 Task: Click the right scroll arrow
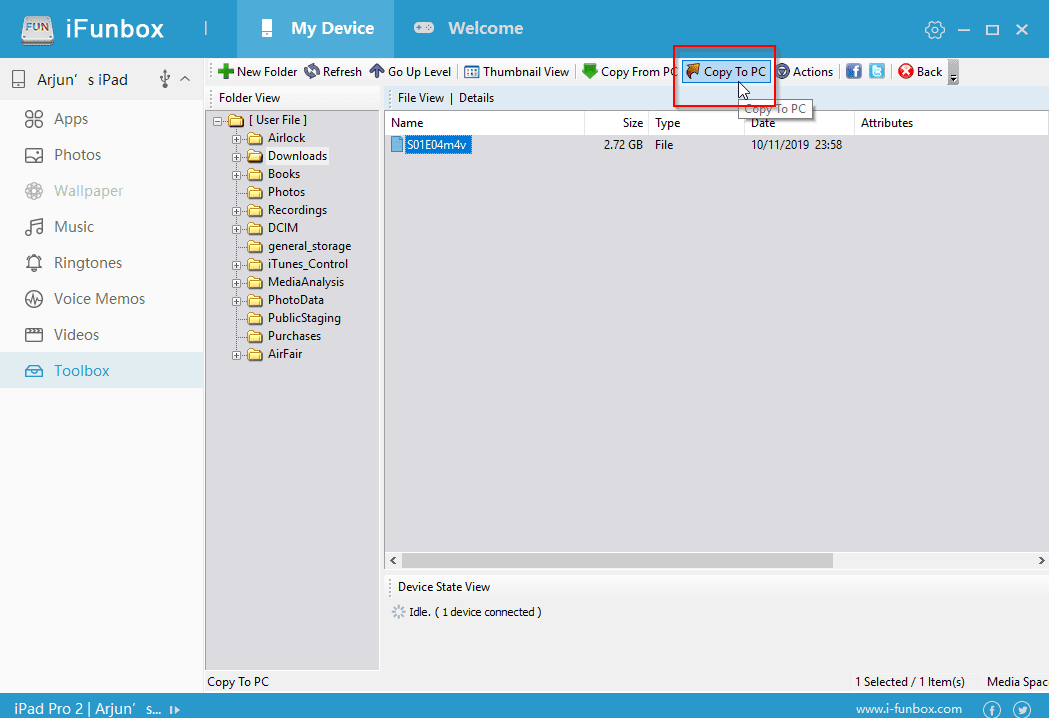[1041, 561]
